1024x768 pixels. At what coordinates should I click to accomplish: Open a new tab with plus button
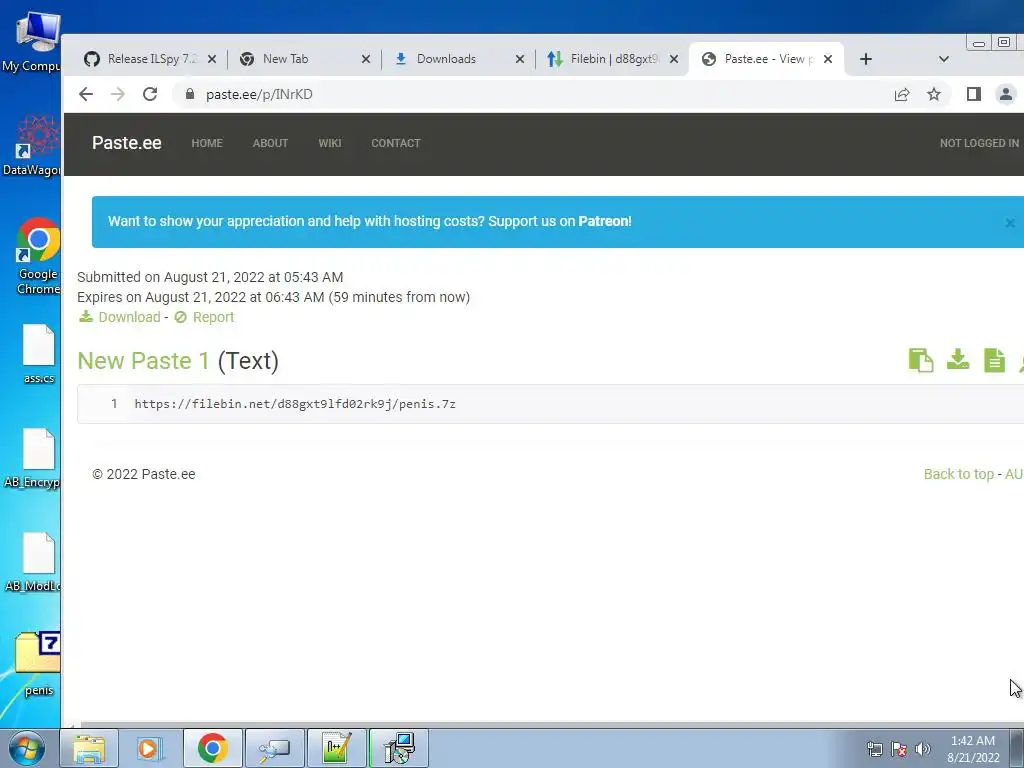tap(866, 59)
